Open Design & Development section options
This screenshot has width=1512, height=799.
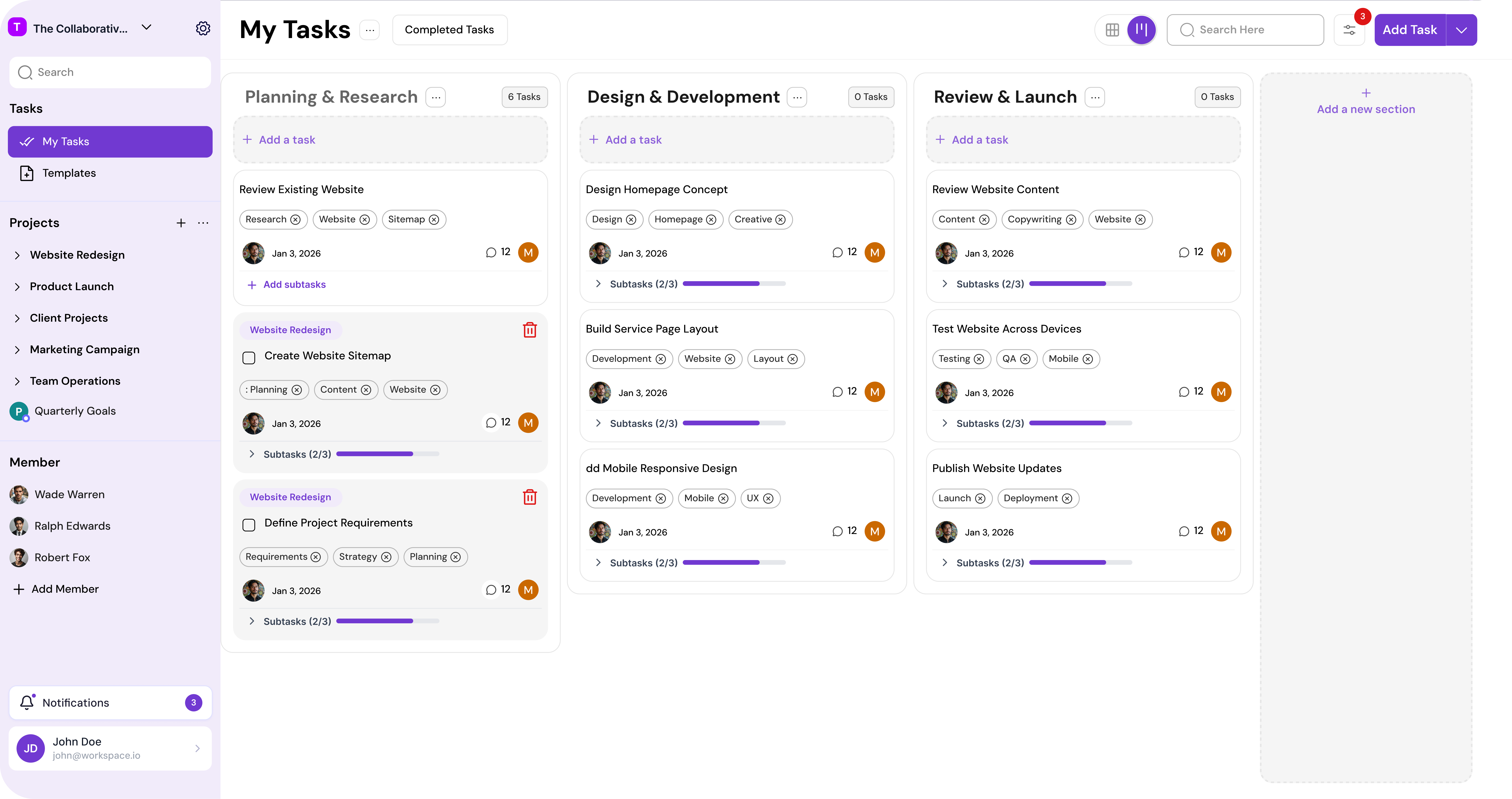click(797, 97)
